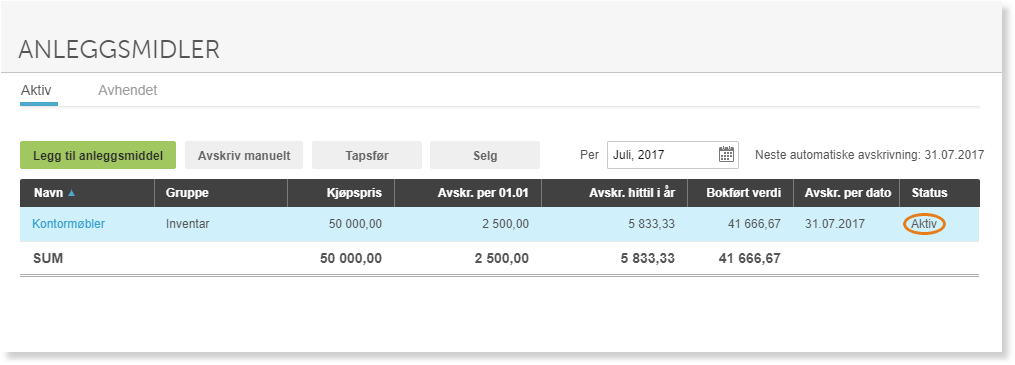Click Legg til anleggsmiddel button
The width and height of the screenshot is (1015, 365).
(x=98, y=155)
